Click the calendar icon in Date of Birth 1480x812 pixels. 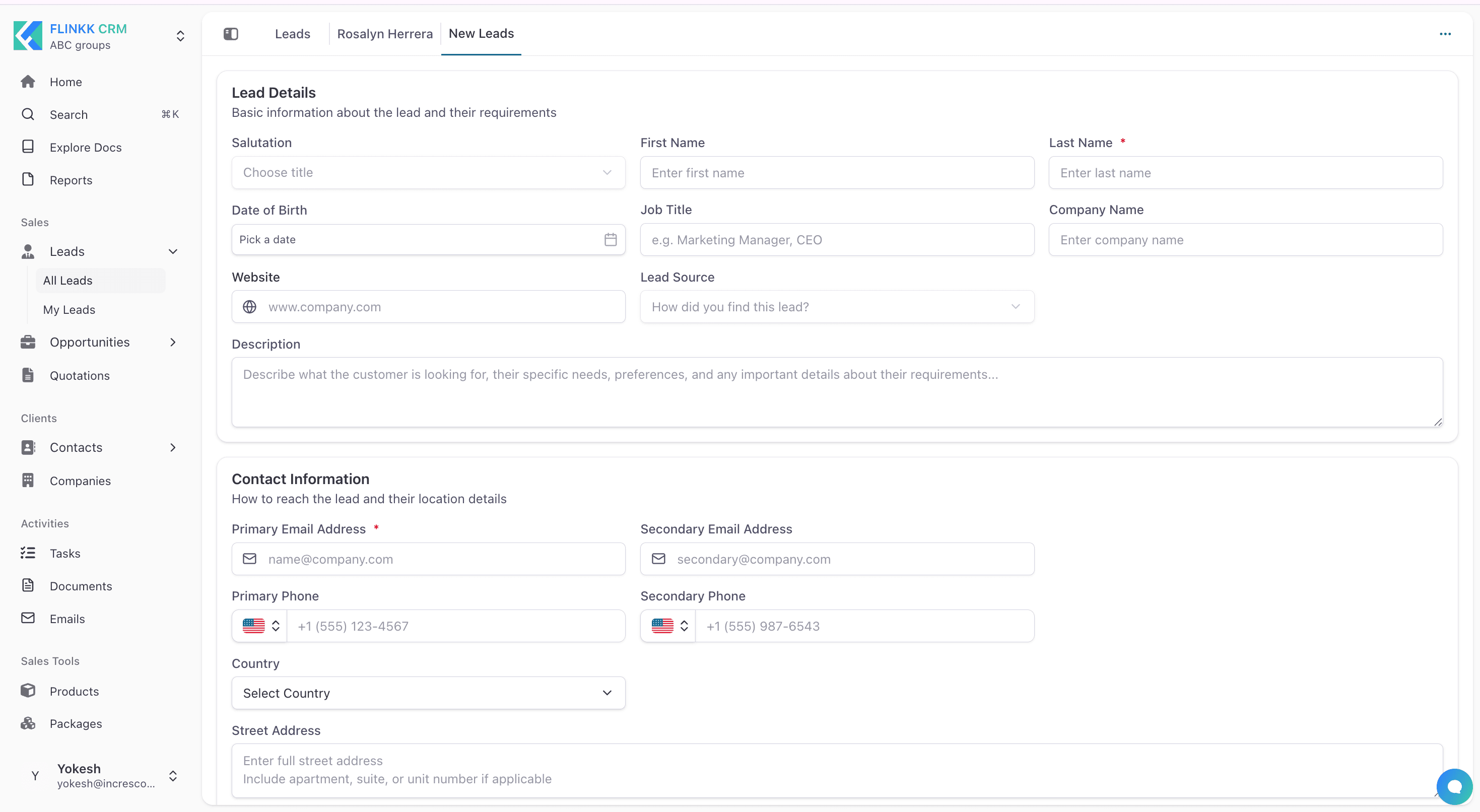pos(610,240)
